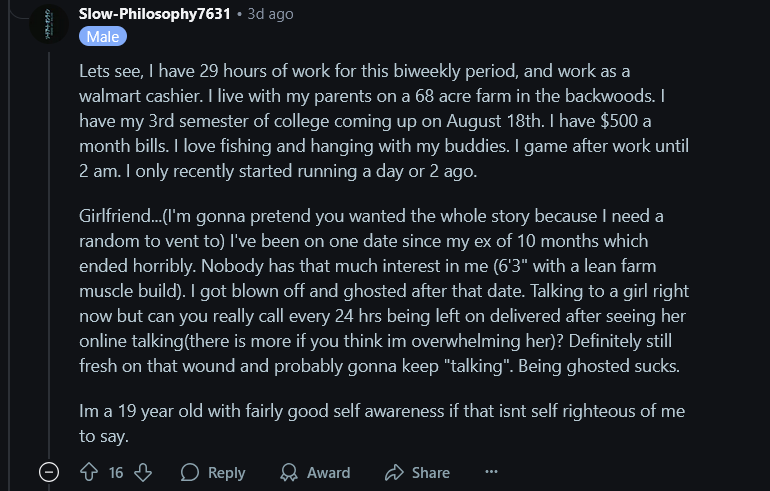Collapse the comment thread with minus button

point(49,472)
